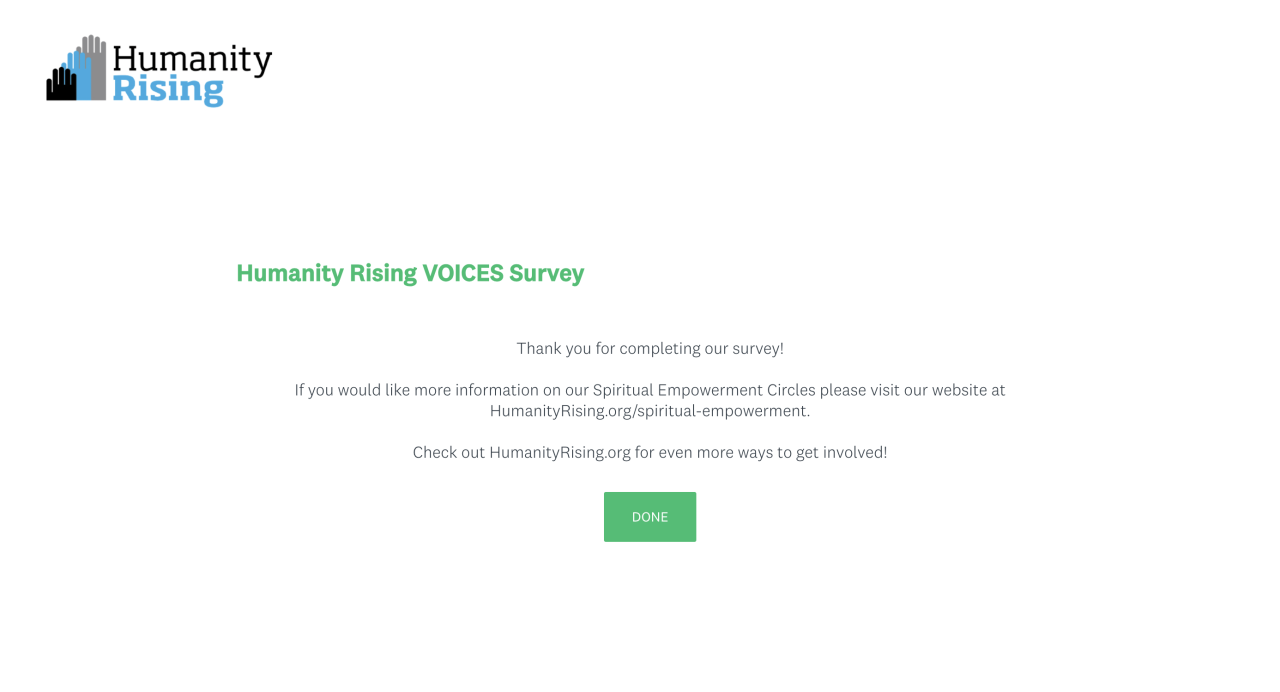
Task: Click the word Survey in the green heading
Action: (x=547, y=273)
